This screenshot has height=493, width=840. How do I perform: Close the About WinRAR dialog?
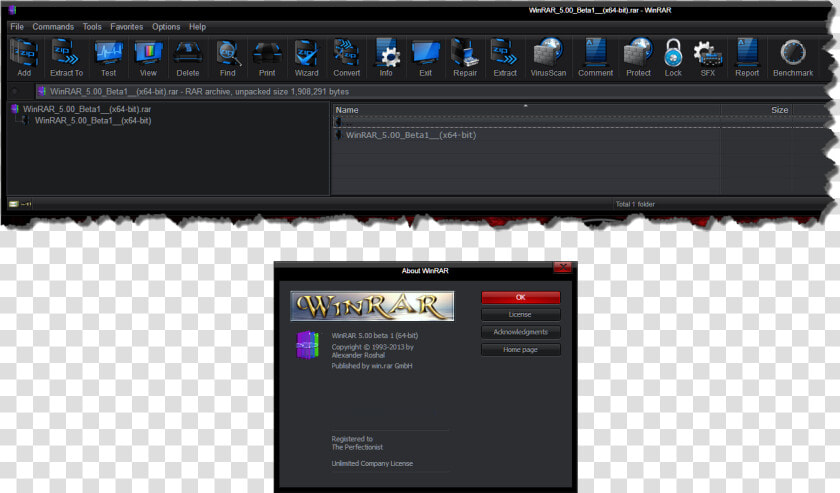(x=562, y=267)
